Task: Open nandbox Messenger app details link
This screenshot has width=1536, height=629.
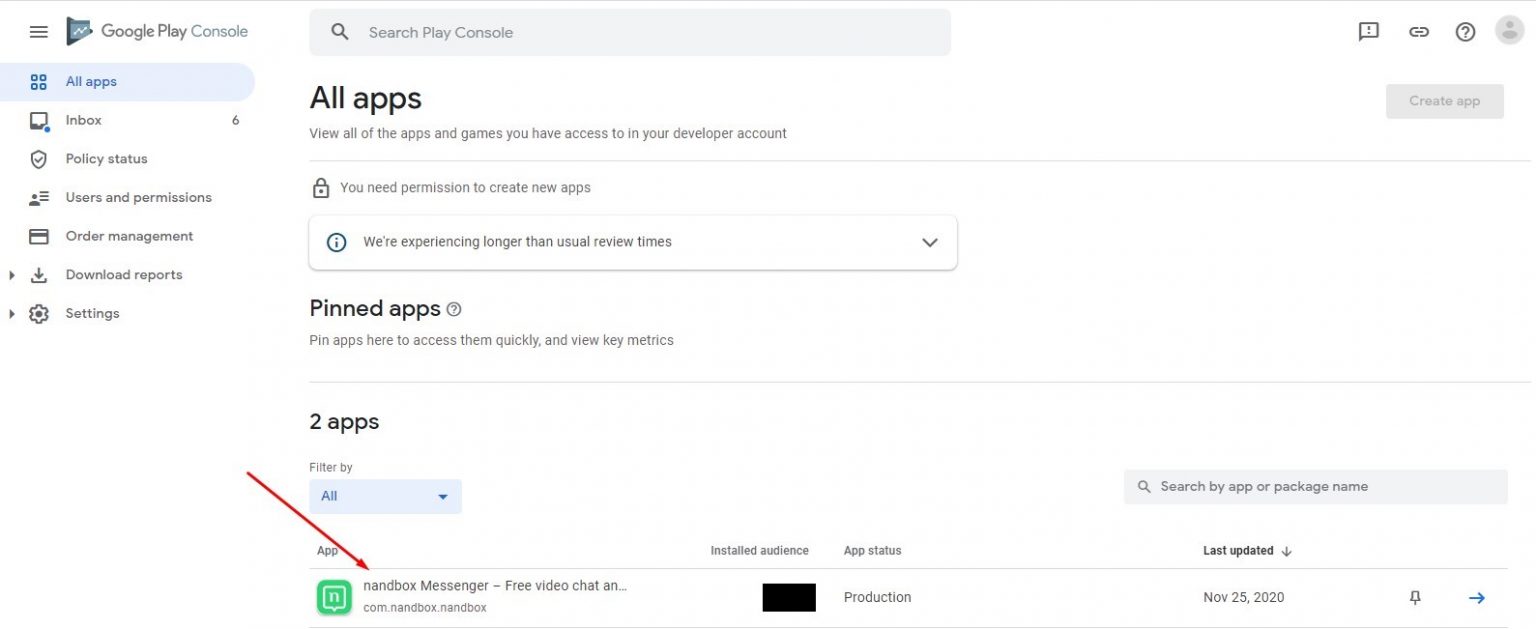Action: (496, 586)
